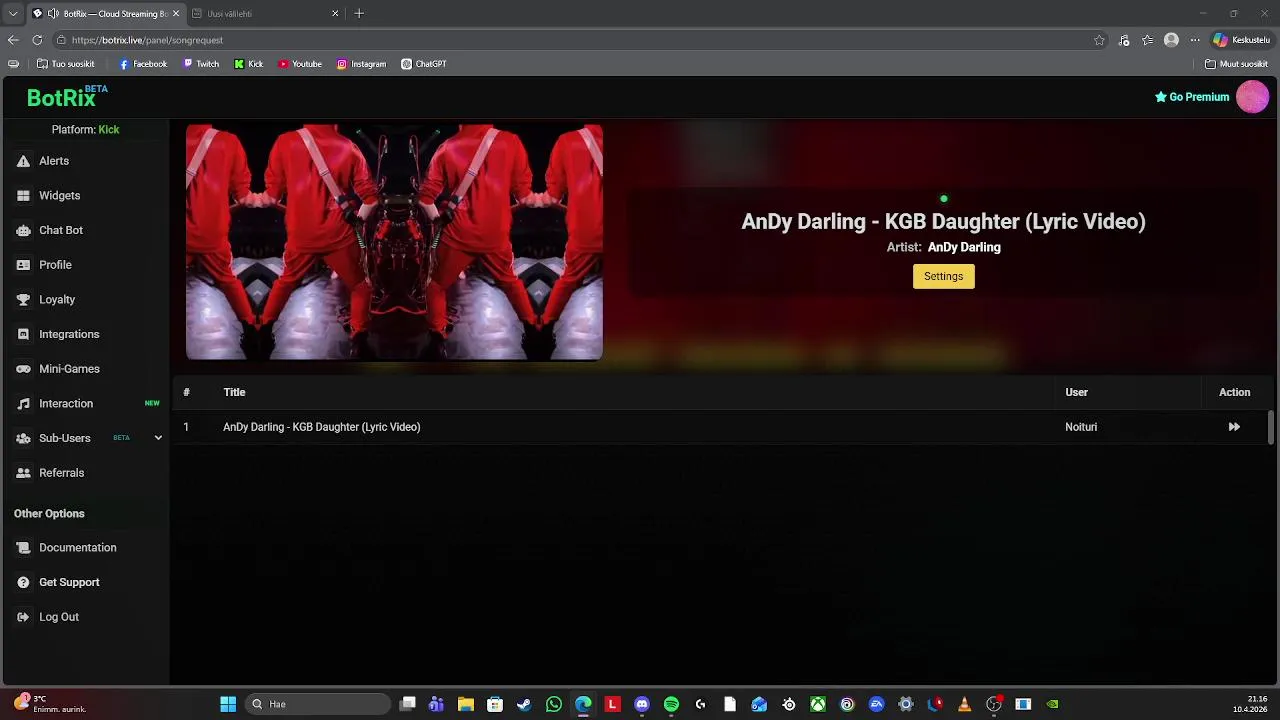Open the pink user avatar menu
The height and width of the screenshot is (720, 1280).
coord(1252,97)
